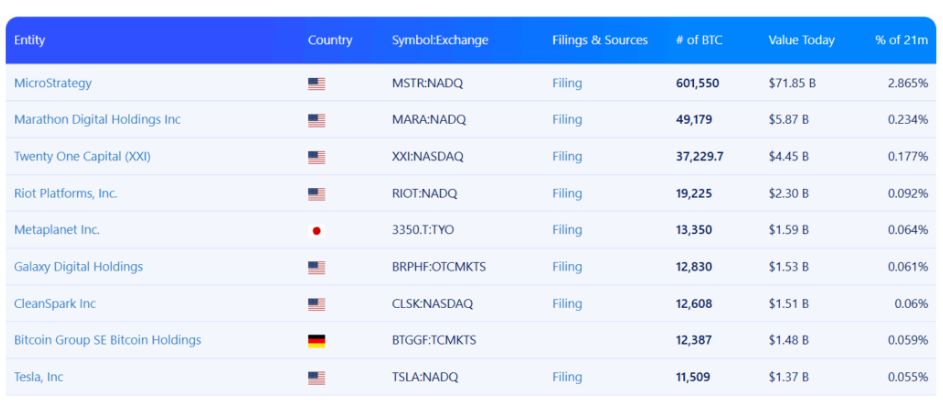The image size is (943, 406).
Task: Open Bitcoin Group SE Bitcoin Holdings link
Action: pyautogui.click(x=107, y=340)
